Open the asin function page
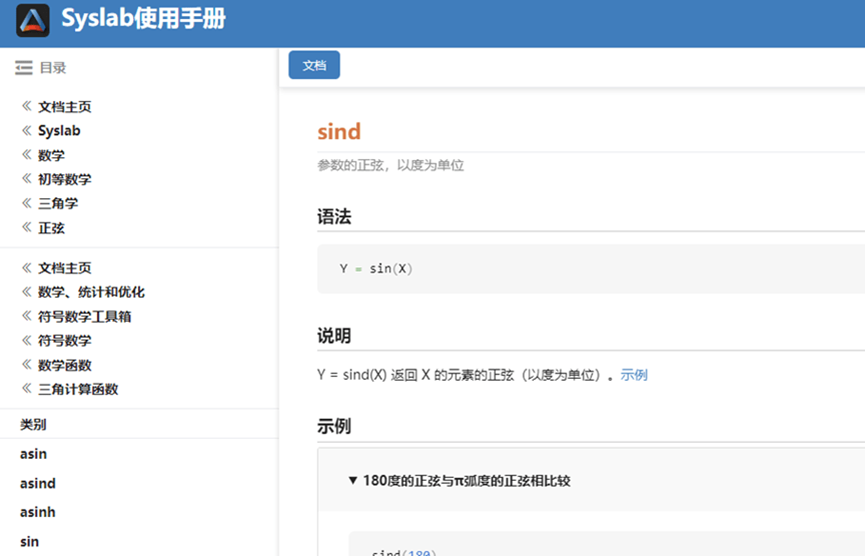Image resolution: width=865 pixels, height=556 pixels. click(x=33, y=454)
